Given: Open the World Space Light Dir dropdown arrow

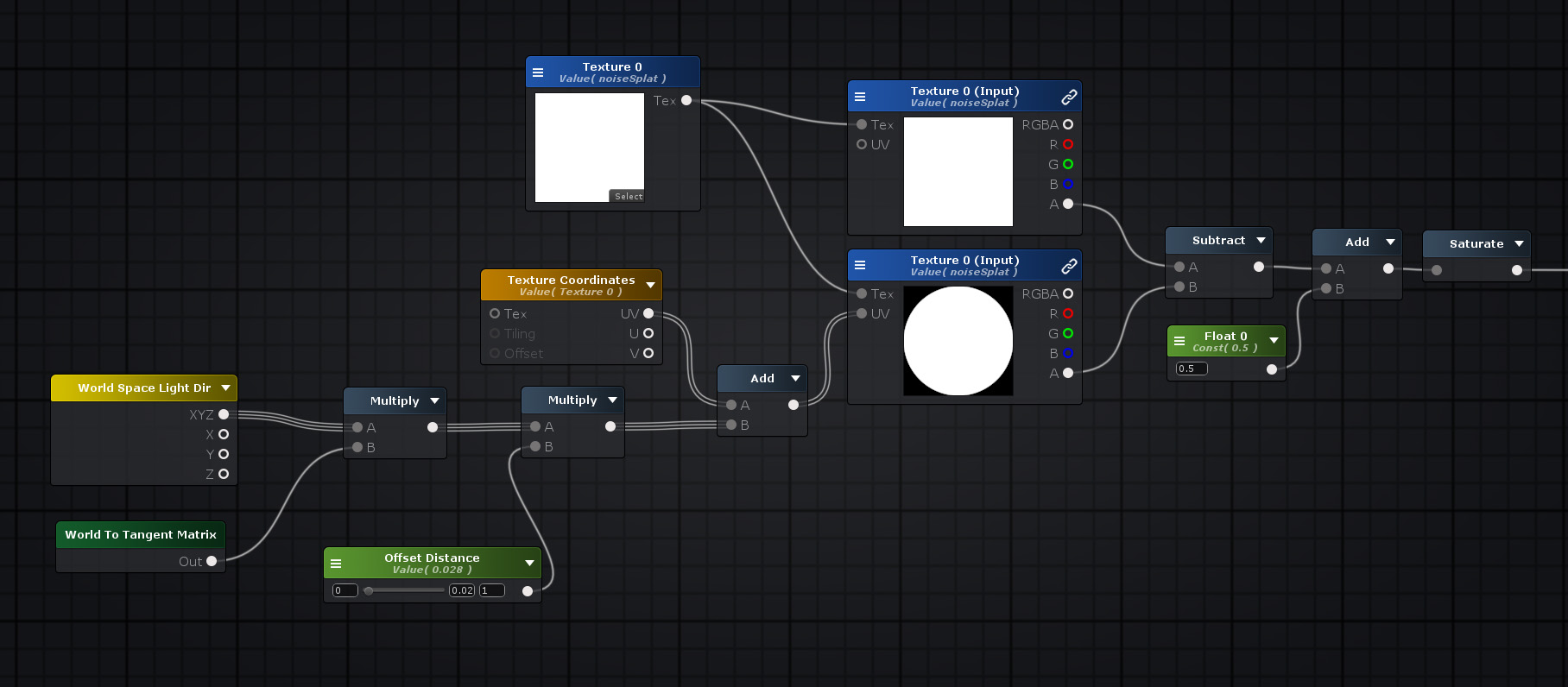Looking at the screenshot, I should click(225, 388).
